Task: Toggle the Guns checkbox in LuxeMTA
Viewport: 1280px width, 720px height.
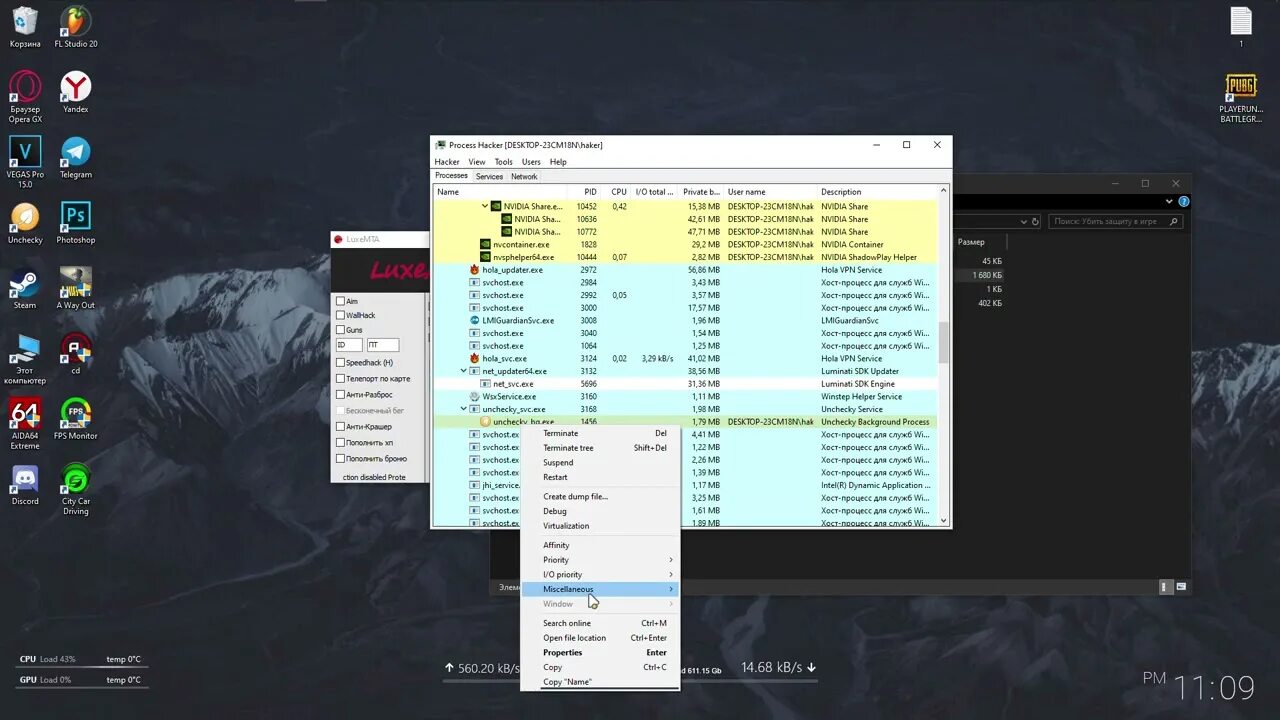Action: pos(340,329)
